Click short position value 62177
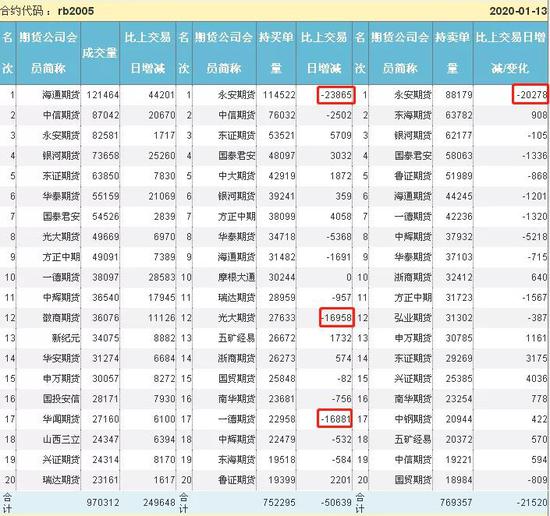The image size is (550, 516). pyautogui.click(x=459, y=135)
